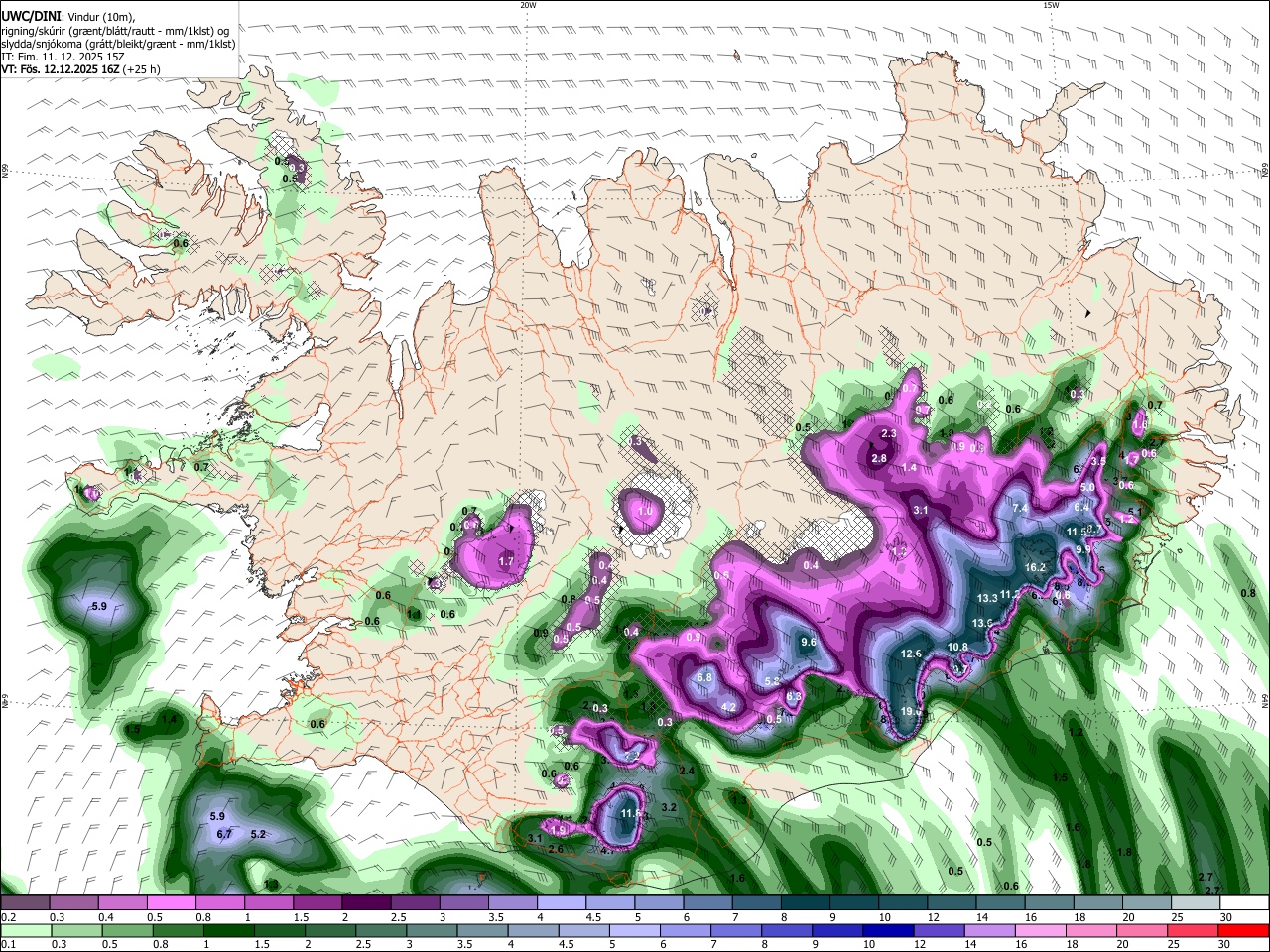
Task: Click the 6.7 value in the southwest sea
Action: click(x=224, y=834)
